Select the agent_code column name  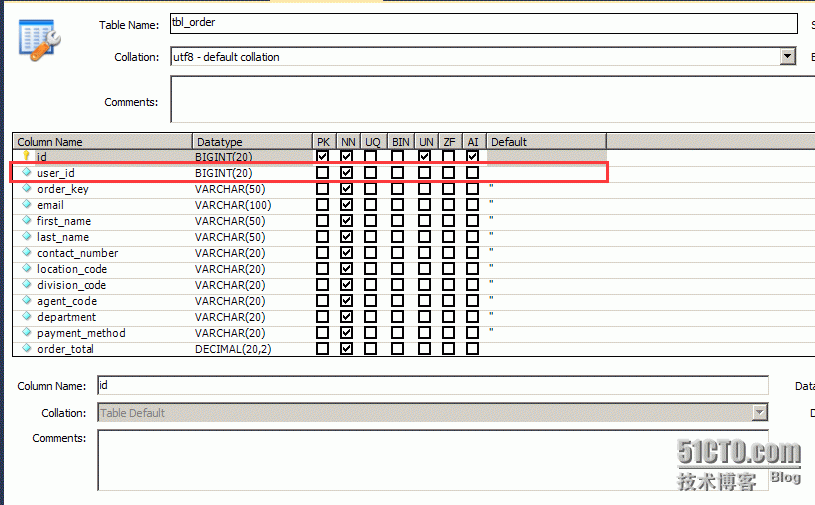[67, 301]
